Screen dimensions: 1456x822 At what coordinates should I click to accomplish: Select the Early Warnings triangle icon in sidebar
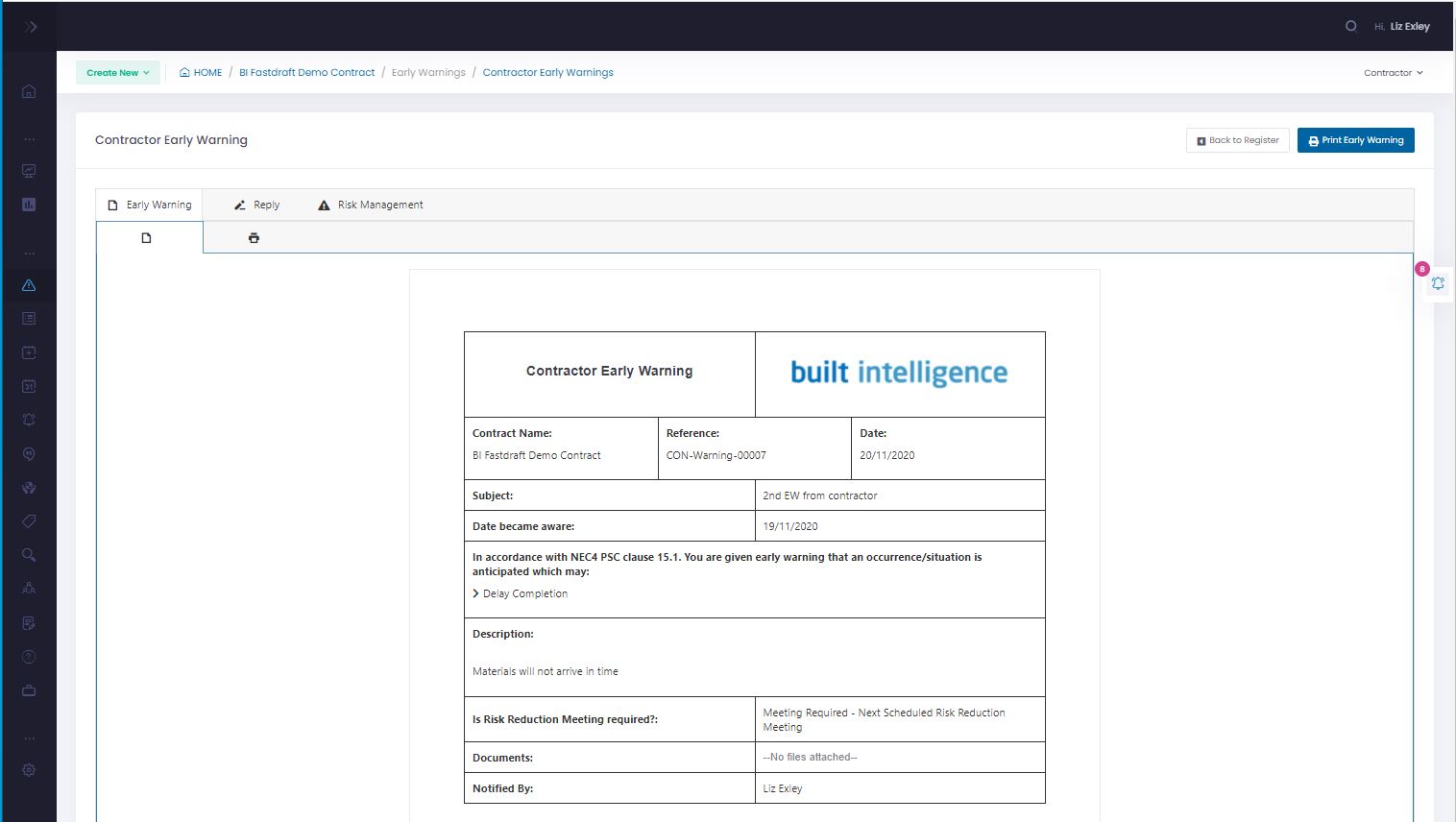click(x=28, y=284)
